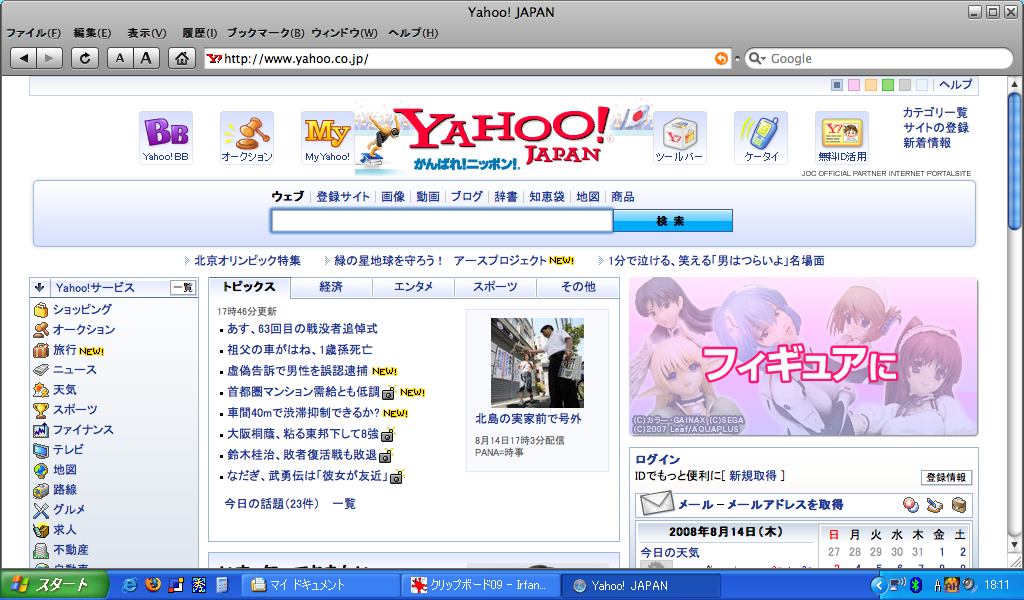Open ファイナンス in the services sidebar

83,430
